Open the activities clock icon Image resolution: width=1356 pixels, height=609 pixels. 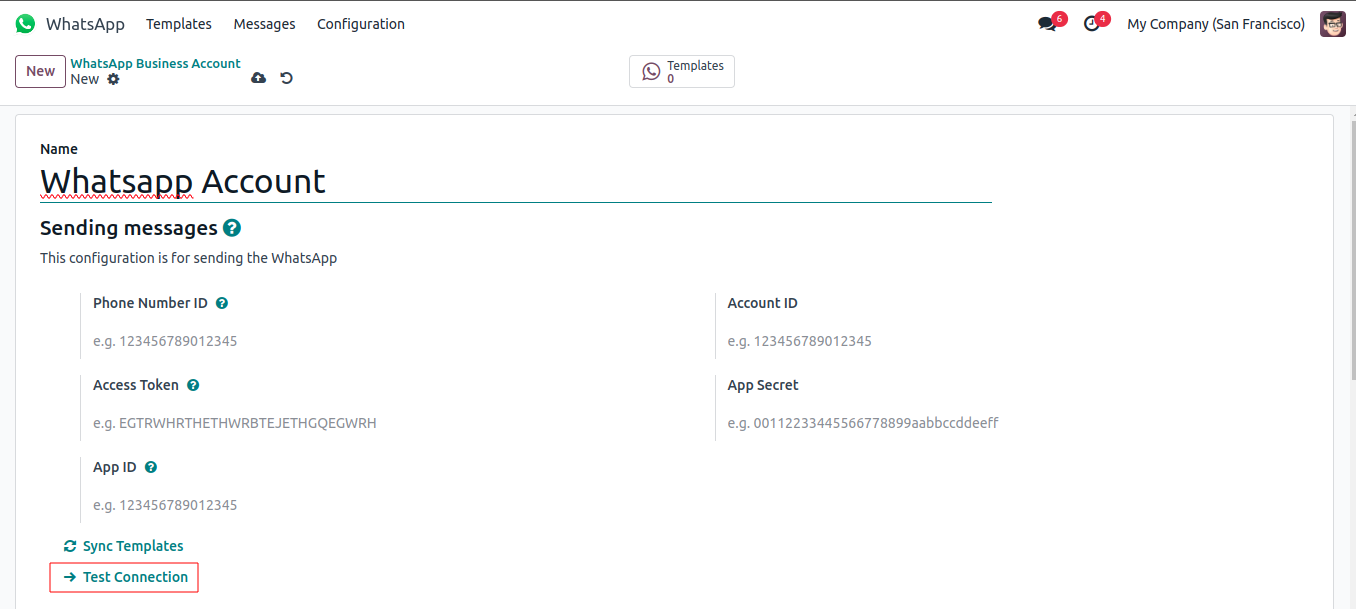(1091, 24)
